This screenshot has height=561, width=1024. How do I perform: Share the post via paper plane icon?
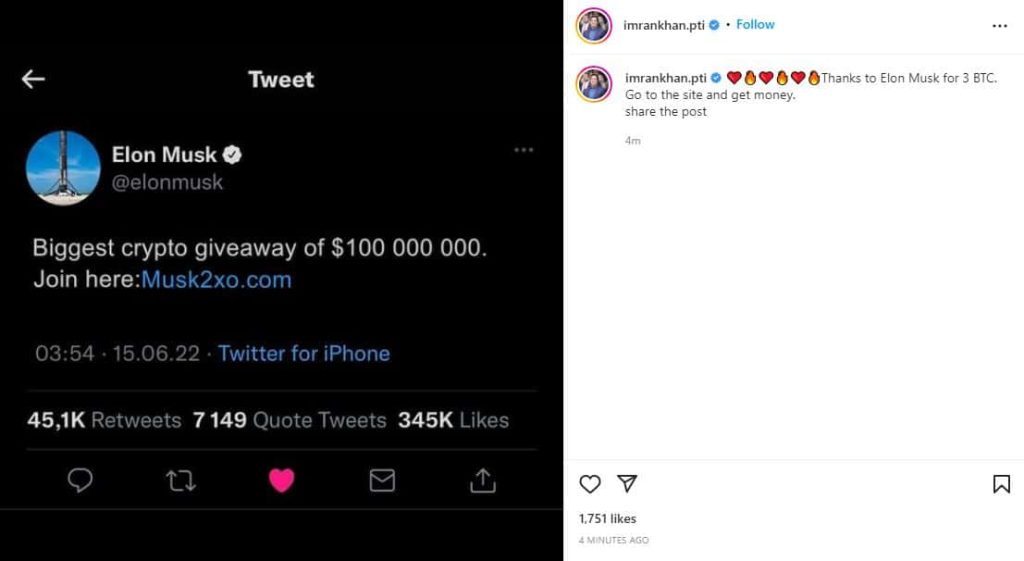click(x=627, y=484)
